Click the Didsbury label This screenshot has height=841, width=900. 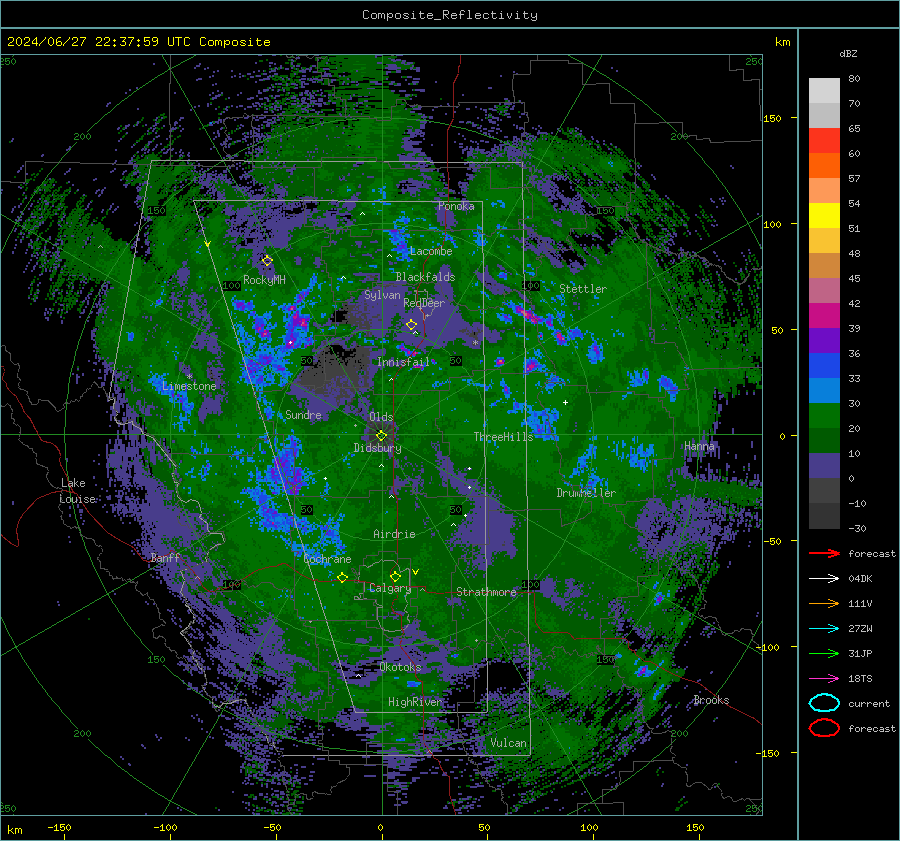point(378,448)
